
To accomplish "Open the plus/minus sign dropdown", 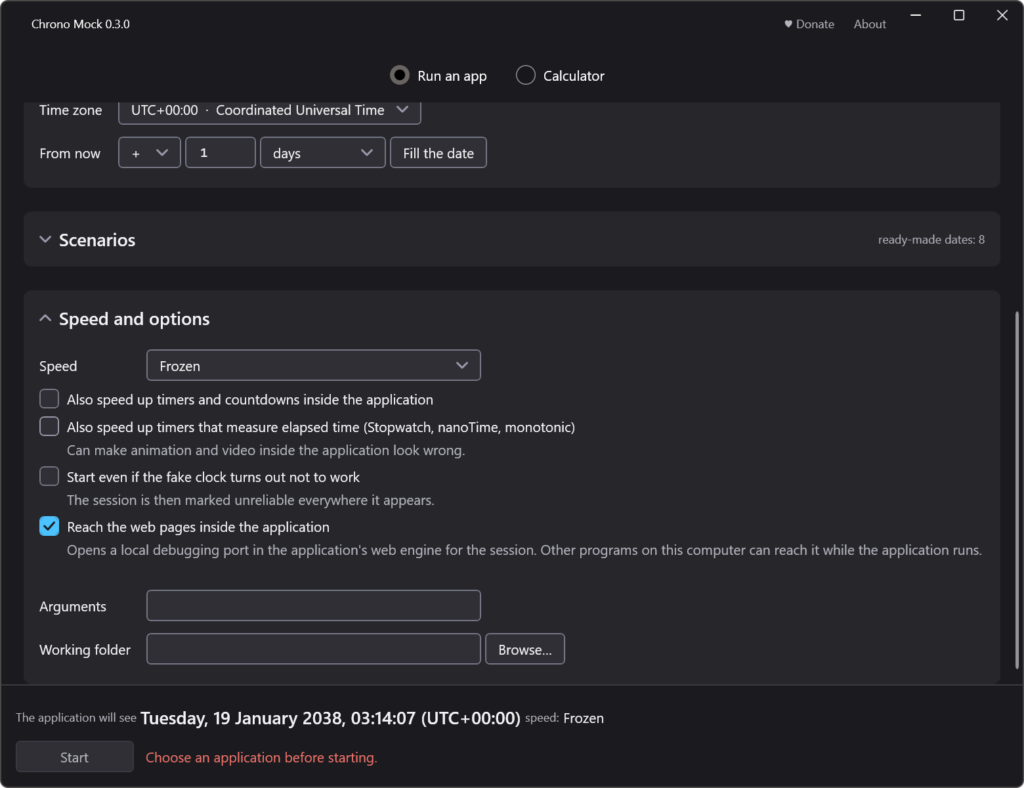I will [x=149, y=153].
